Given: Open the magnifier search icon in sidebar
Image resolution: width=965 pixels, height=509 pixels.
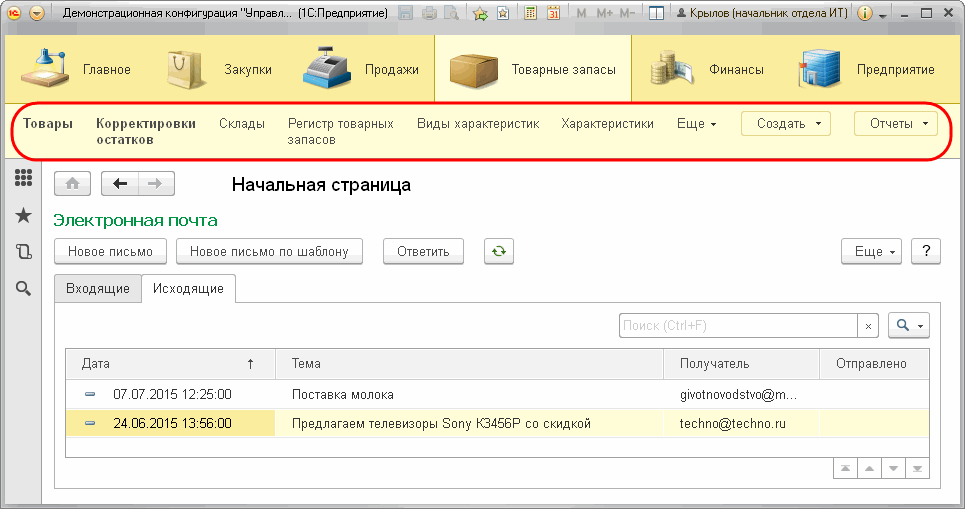Looking at the screenshot, I should [23, 288].
